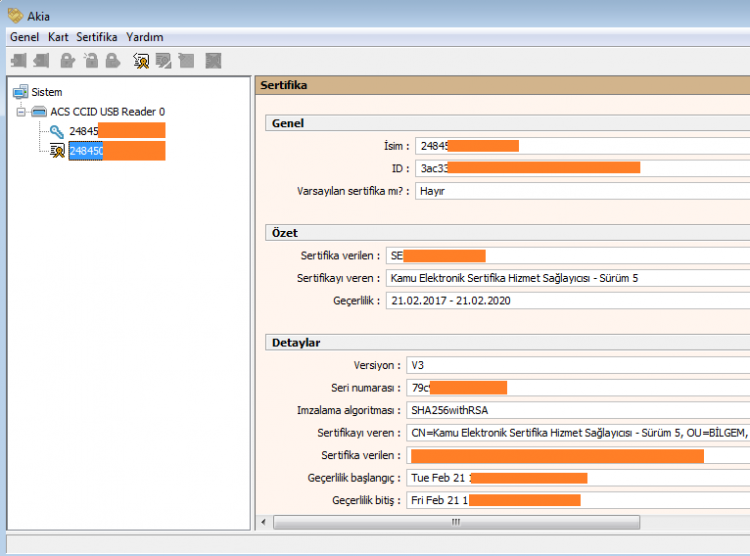Viewport: 750px width, 556px height.
Task: Select the Sistem root tree node
Action: pos(46,92)
